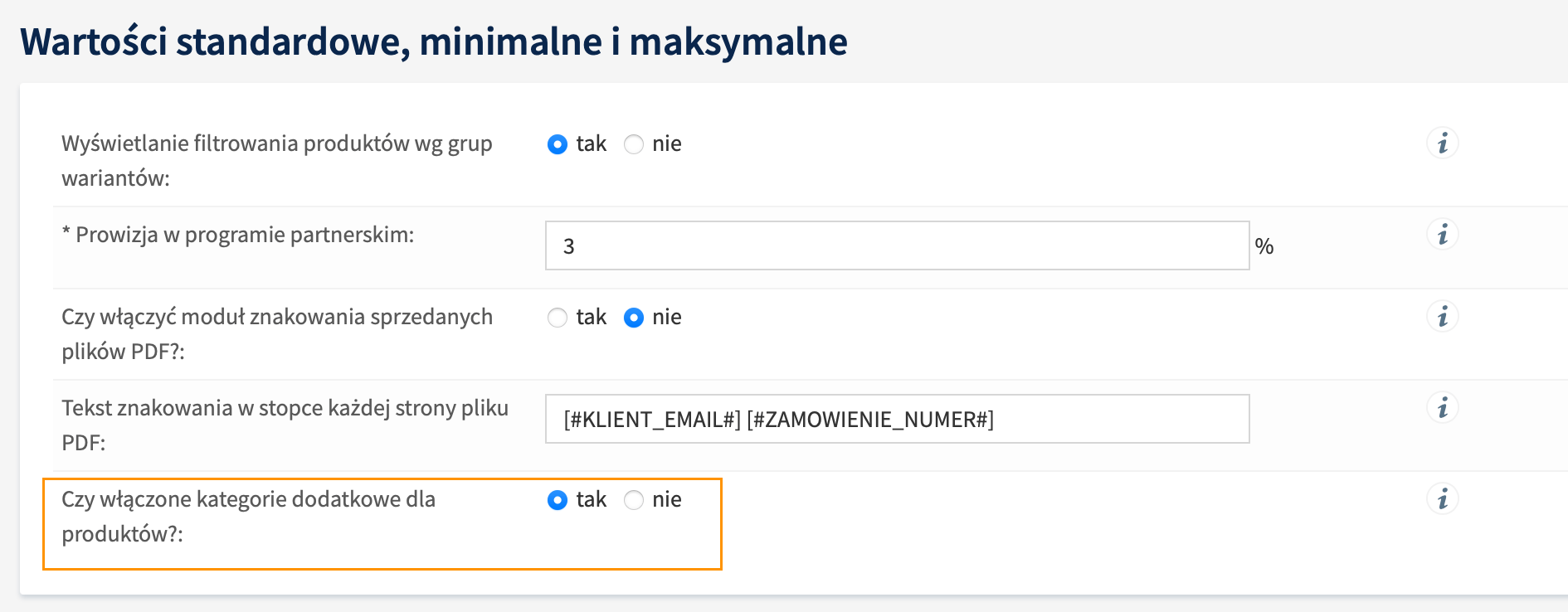Show info for PDF marking module

click(1443, 317)
